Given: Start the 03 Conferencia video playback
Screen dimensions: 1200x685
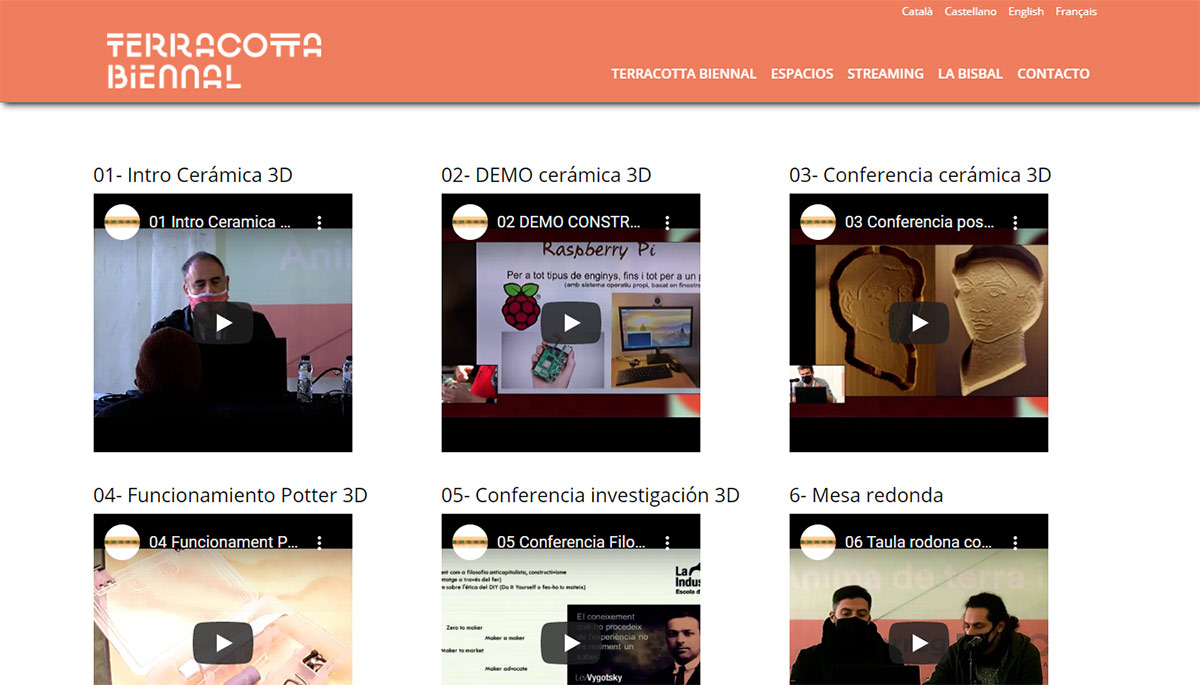Looking at the screenshot, I should (919, 323).
